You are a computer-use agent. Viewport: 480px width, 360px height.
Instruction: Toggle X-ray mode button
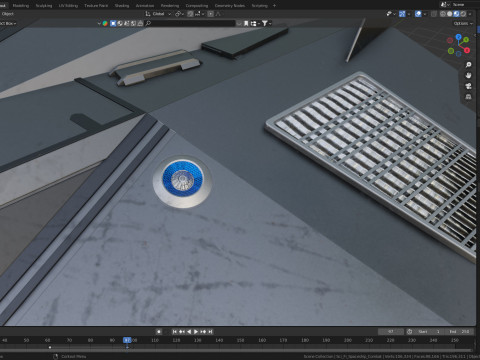tap(434, 14)
